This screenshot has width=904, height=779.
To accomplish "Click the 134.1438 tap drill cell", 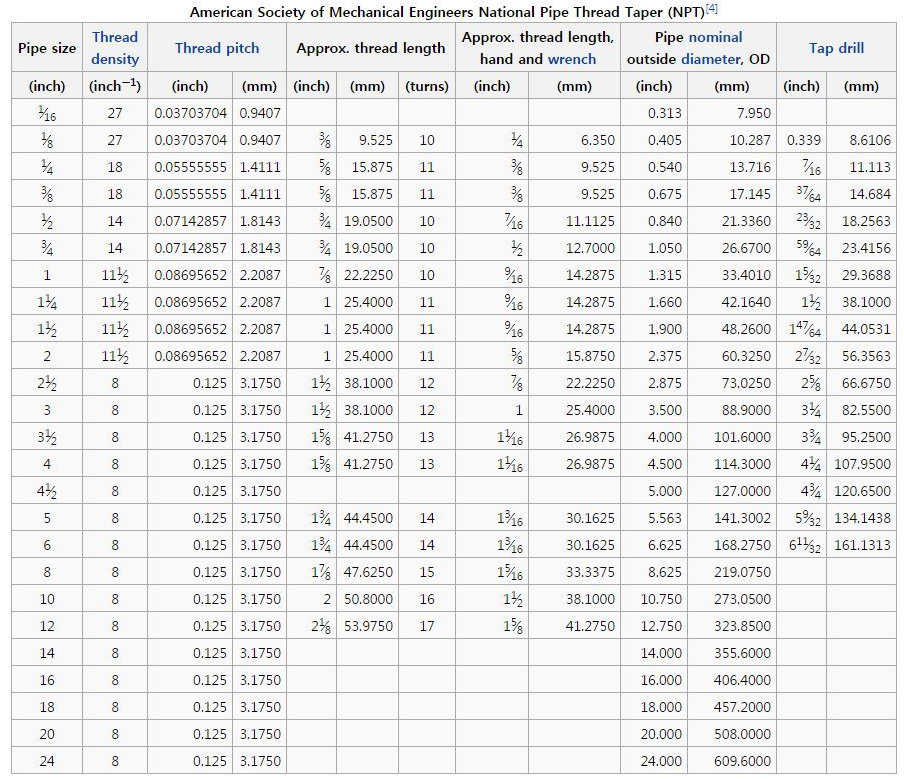I will pos(861,518).
